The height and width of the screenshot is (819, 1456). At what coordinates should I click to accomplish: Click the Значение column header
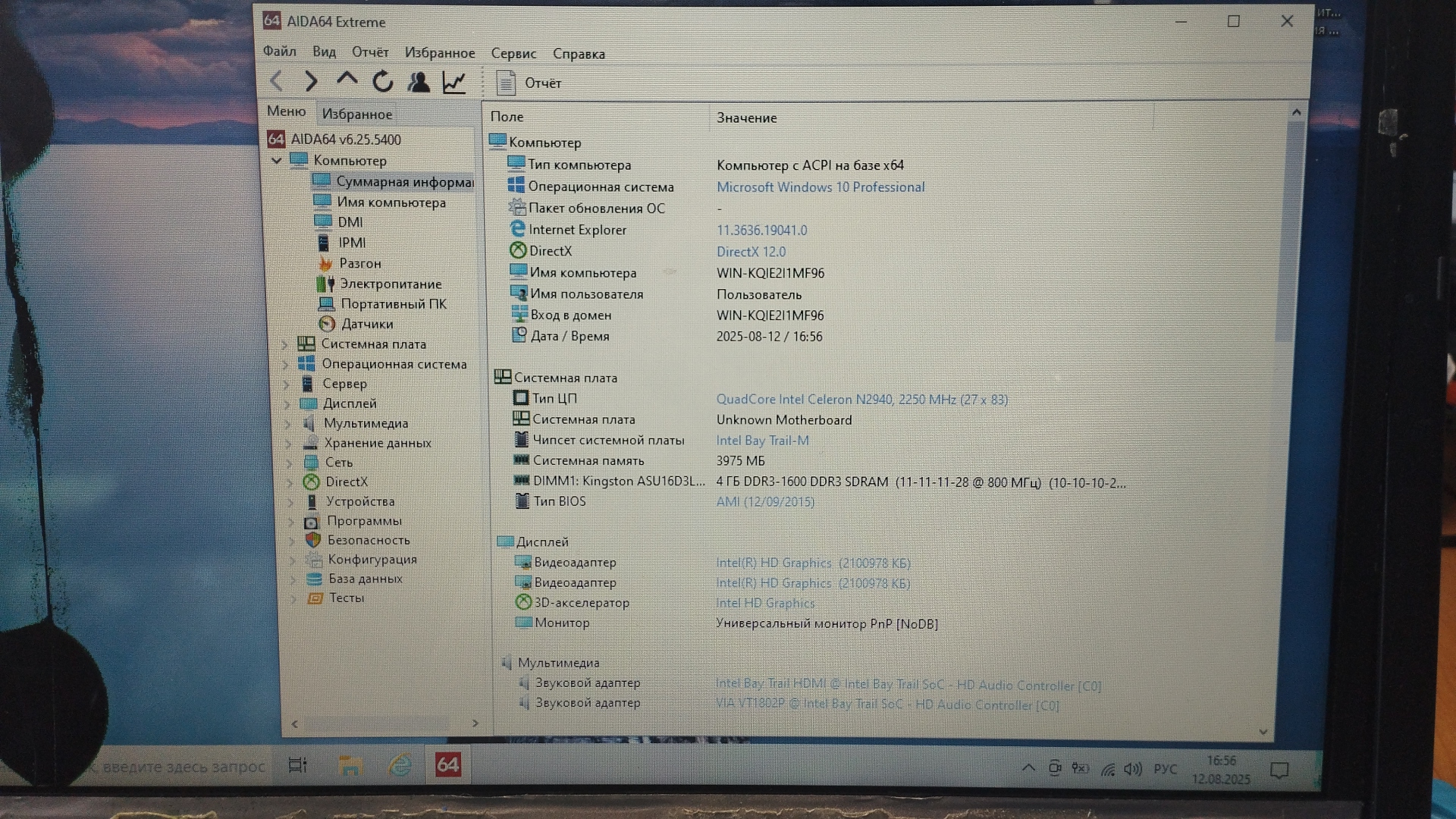pos(746,118)
